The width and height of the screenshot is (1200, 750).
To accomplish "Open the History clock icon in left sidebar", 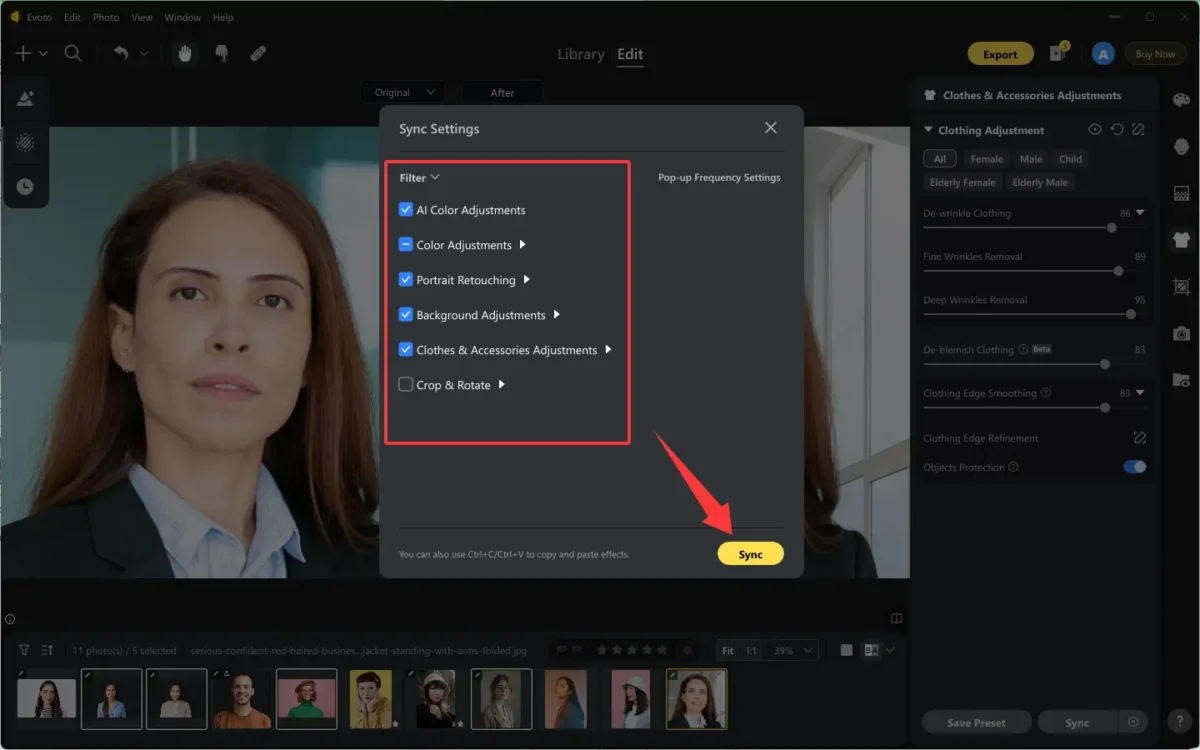I will (x=26, y=186).
